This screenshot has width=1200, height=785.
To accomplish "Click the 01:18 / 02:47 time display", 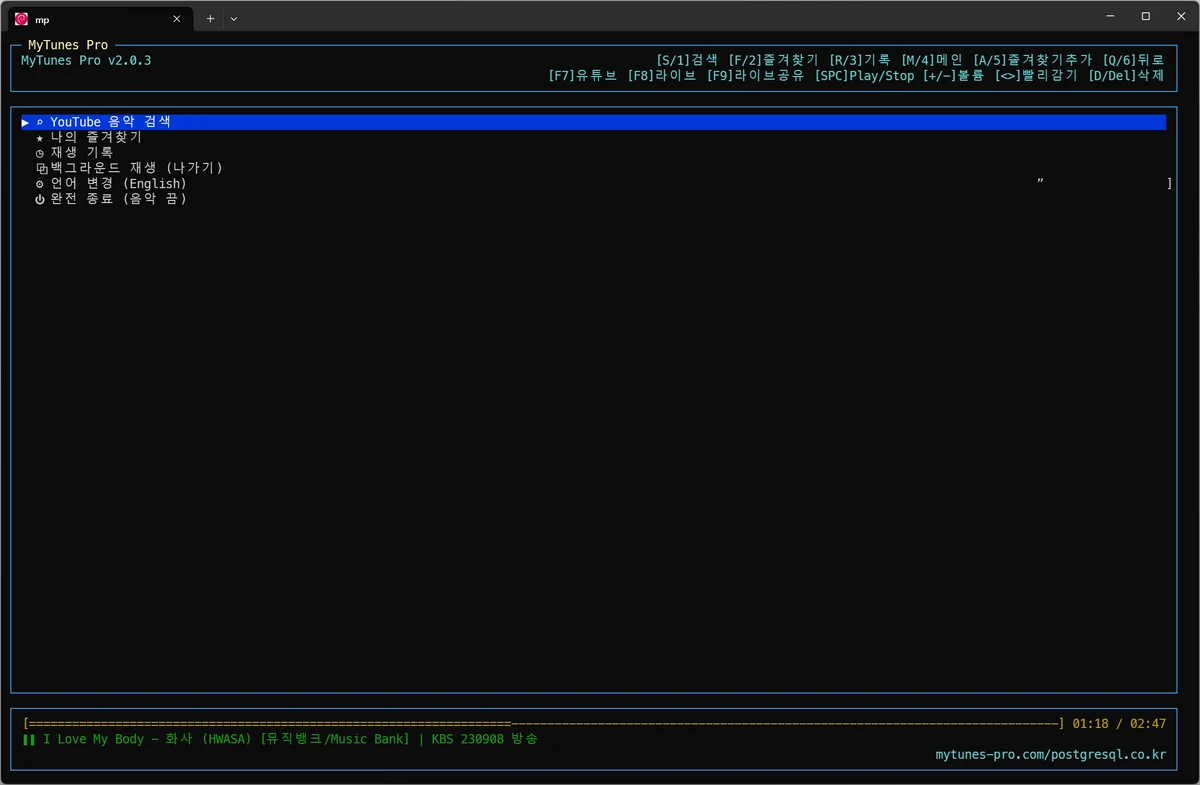I will [1119, 723].
